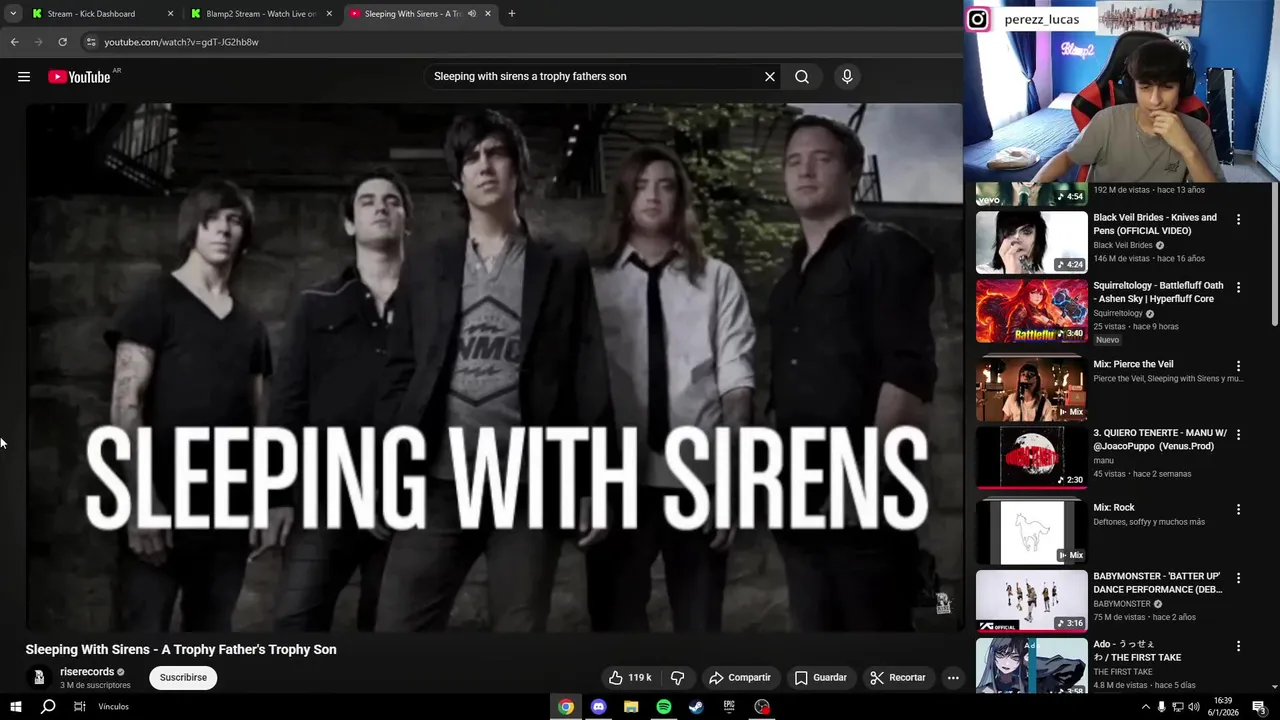The width and height of the screenshot is (1280, 720).
Task: Close the Blamp2 Stream tab
Action: (329, 14)
